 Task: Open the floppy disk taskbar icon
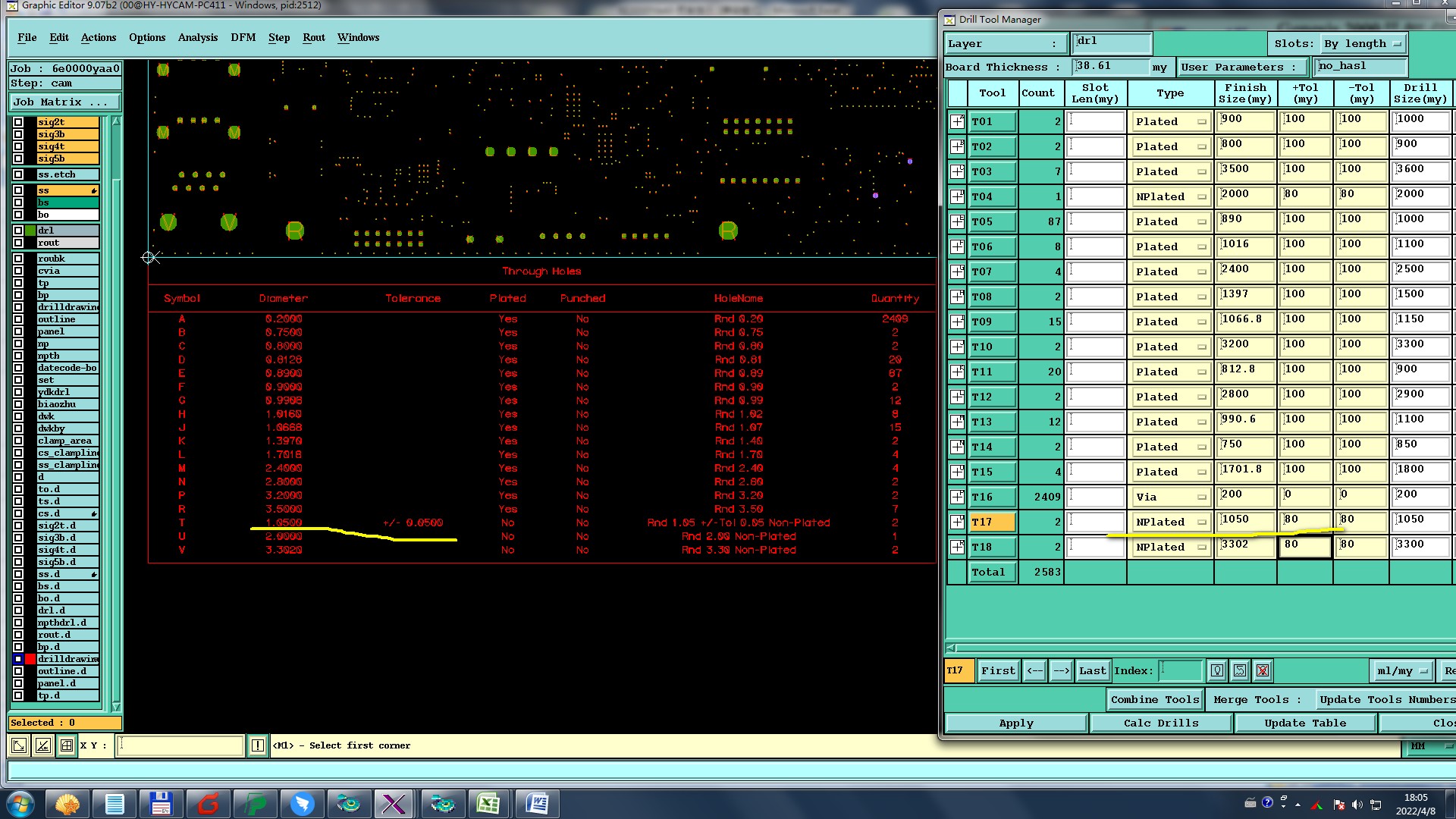click(x=162, y=803)
